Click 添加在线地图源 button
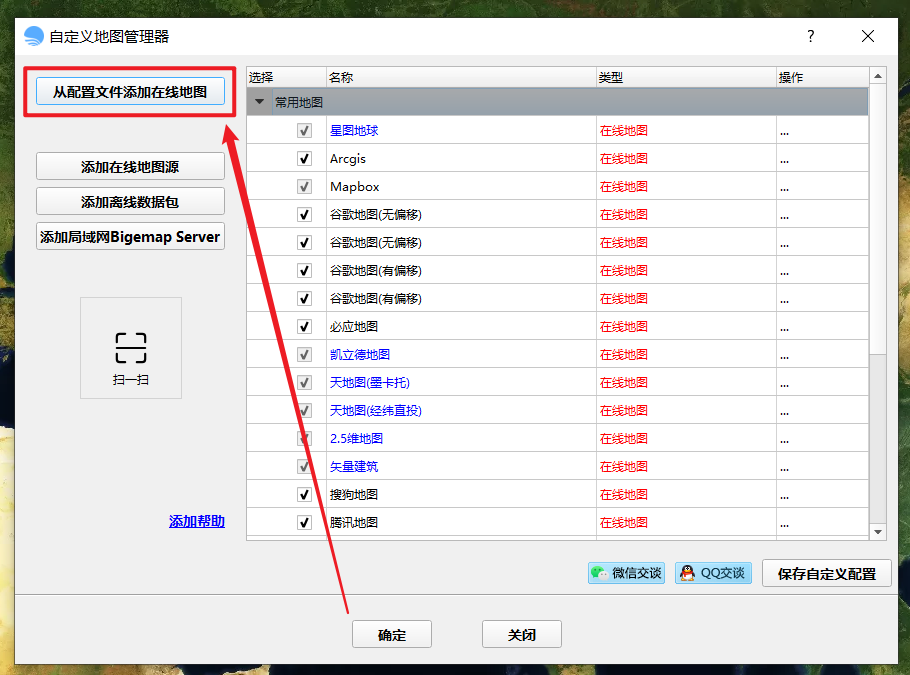This screenshot has width=910, height=675. coord(130,167)
